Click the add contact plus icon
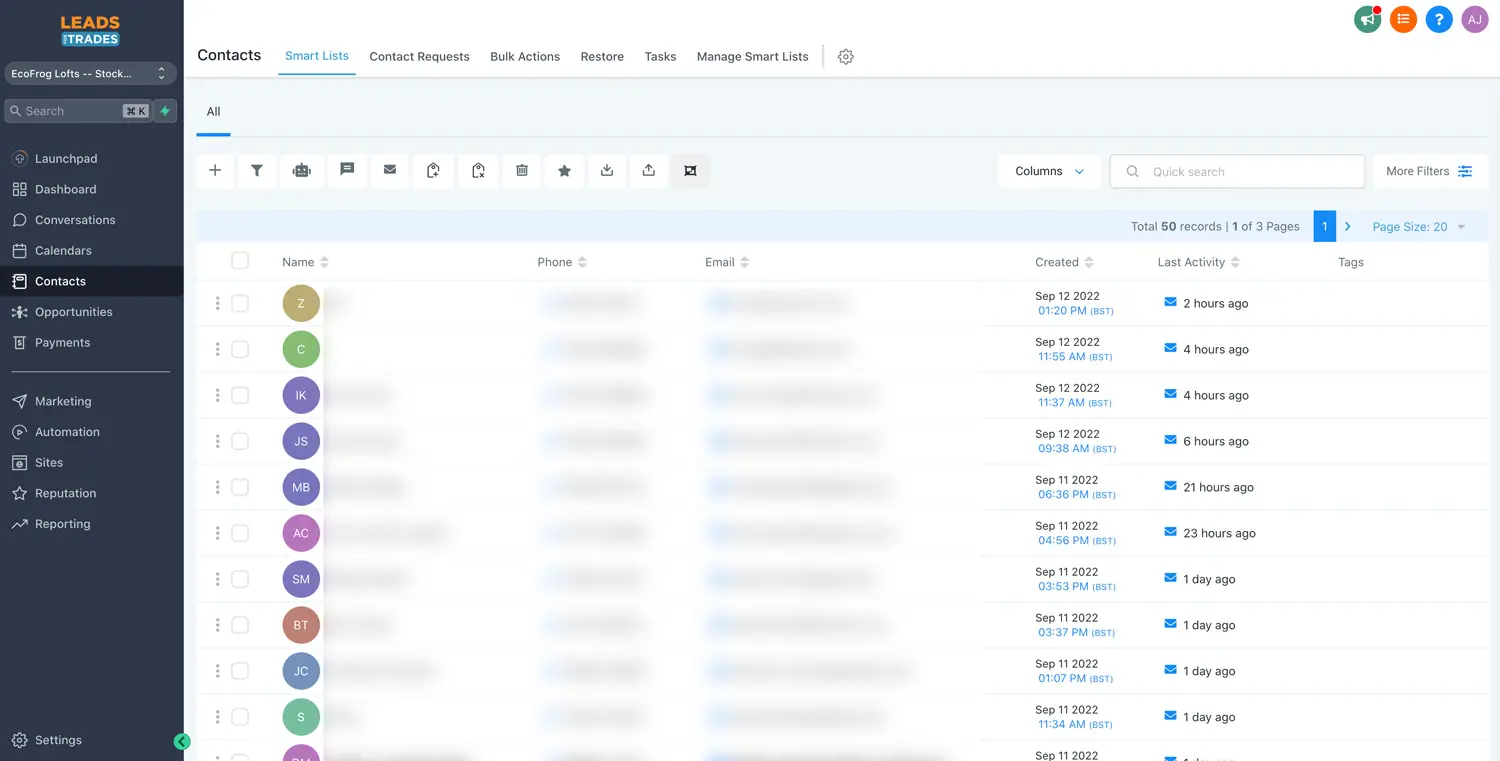Screen dimensions: 1500x761 point(215,171)
